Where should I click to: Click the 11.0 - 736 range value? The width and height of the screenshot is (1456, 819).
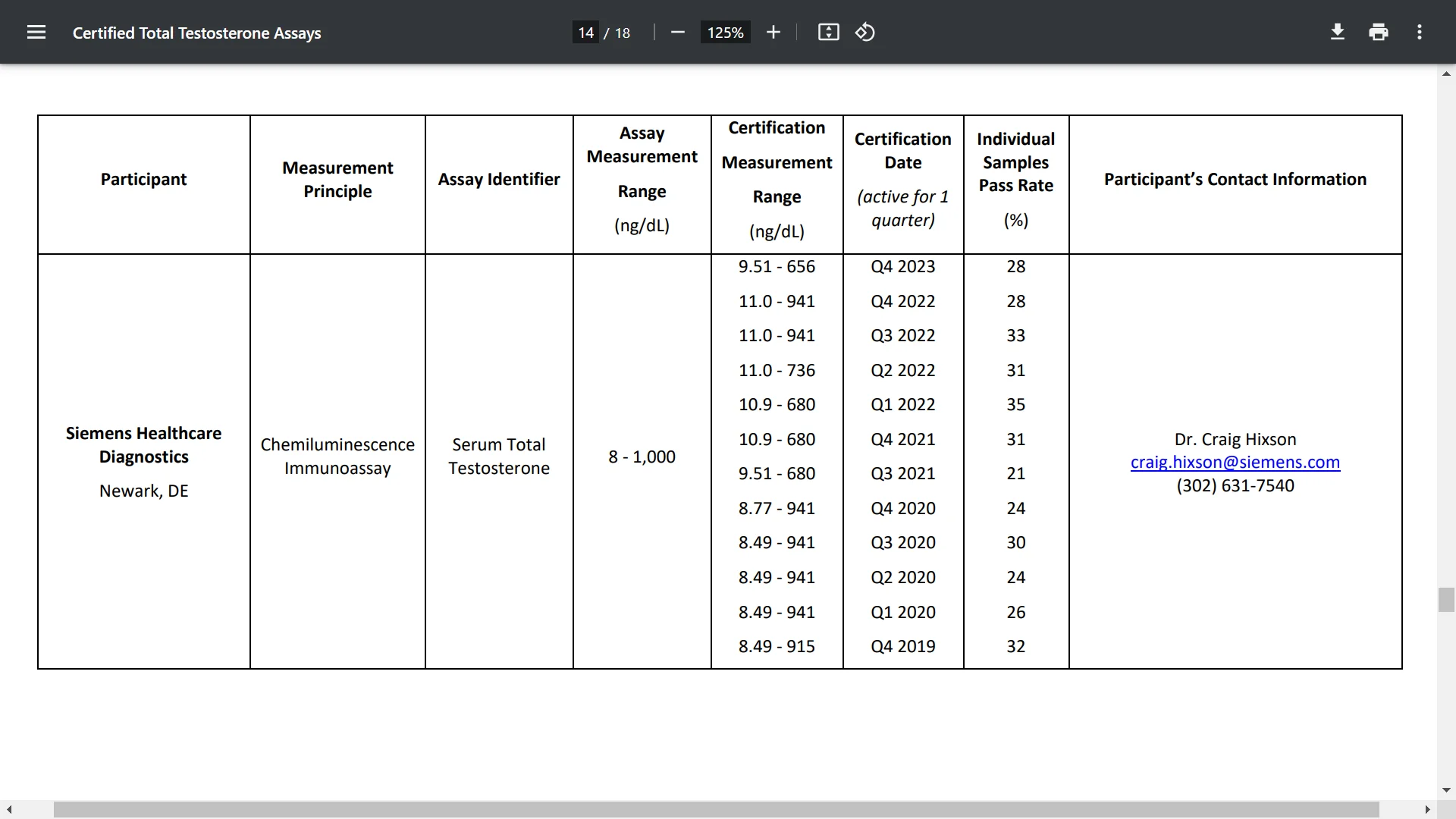(x=777, y=371)
